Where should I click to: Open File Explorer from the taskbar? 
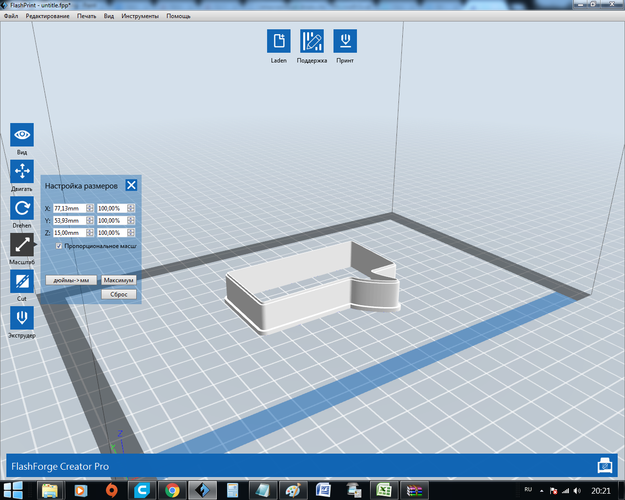click(50, 490)
